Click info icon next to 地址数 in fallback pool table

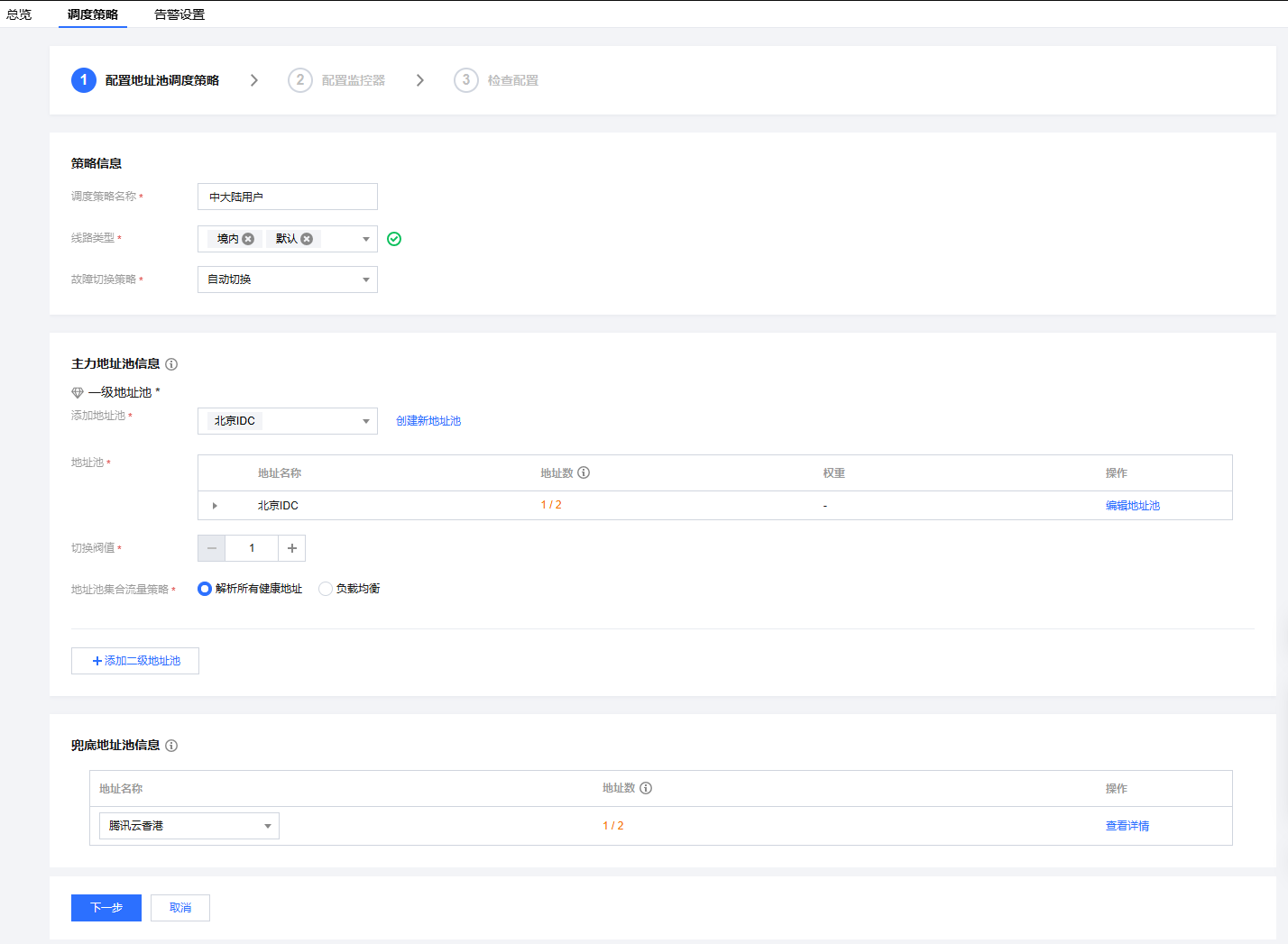[x=646, y=788]
